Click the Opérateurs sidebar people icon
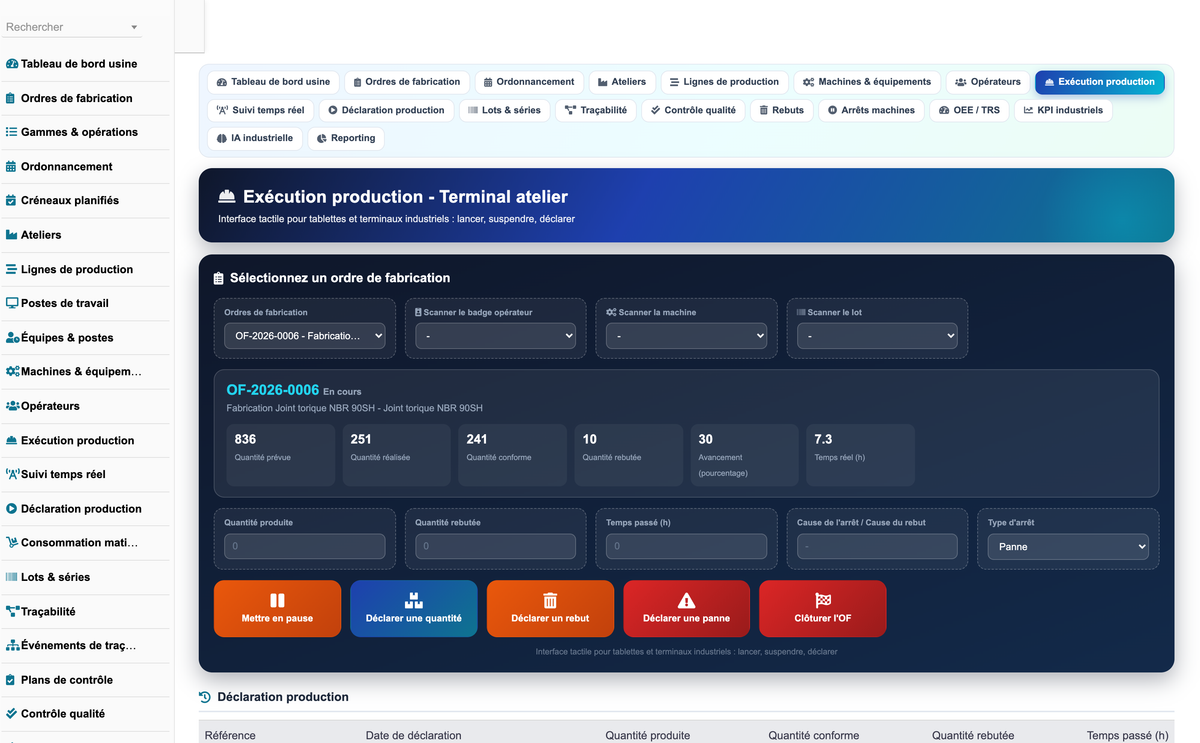Viewport: 1200px width, 743px height. 12,406
